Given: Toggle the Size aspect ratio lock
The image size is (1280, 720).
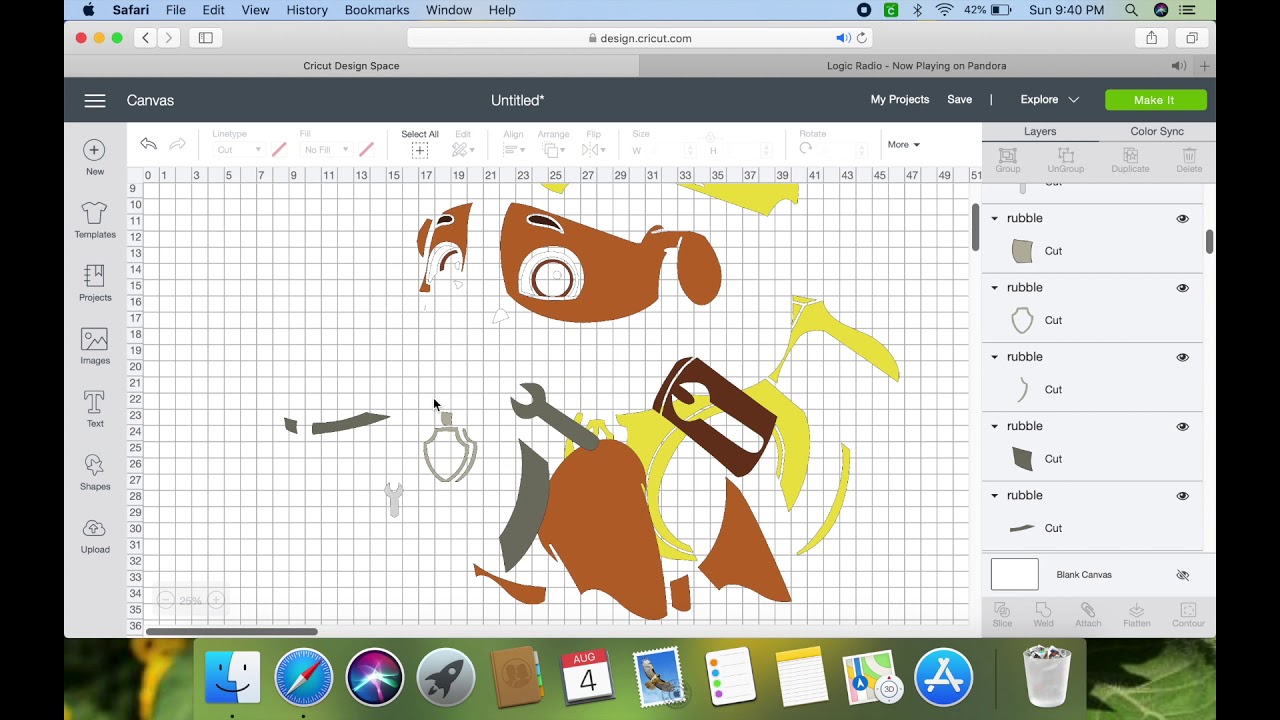Looking at the screenshot, I should pos(711,137).
